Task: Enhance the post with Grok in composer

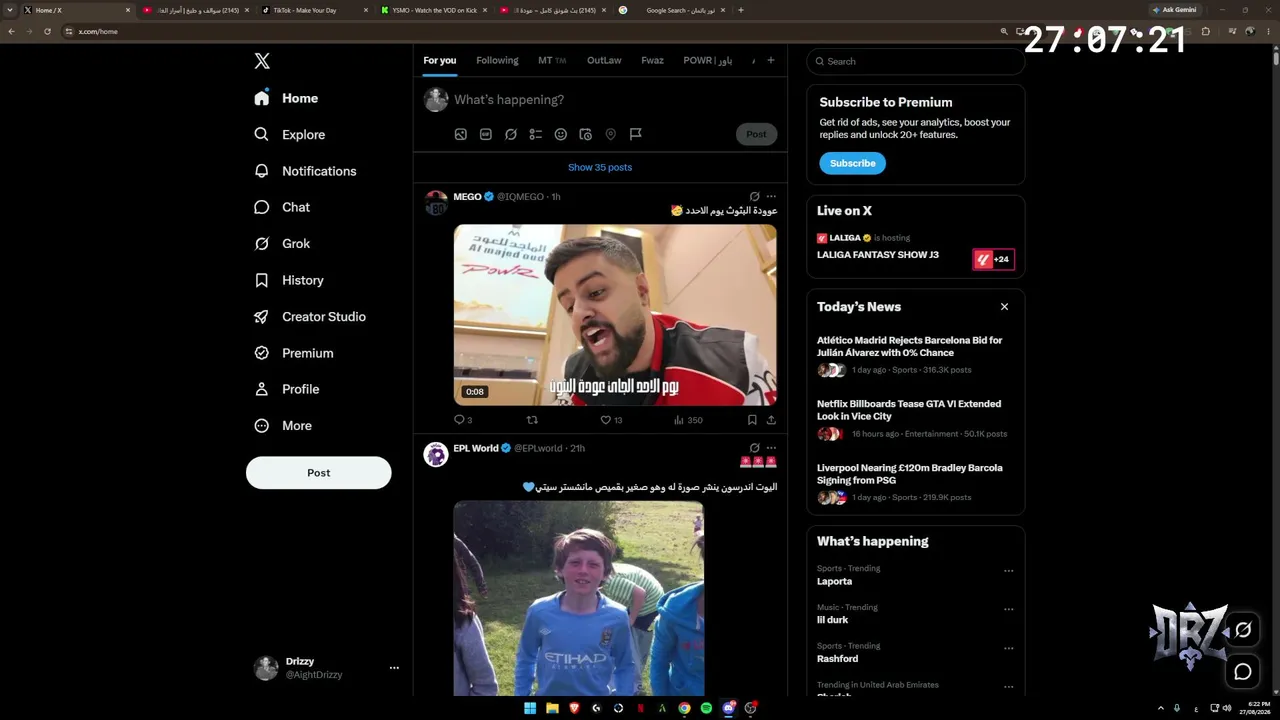Action: pyautogui.click(x=511, y=134)
